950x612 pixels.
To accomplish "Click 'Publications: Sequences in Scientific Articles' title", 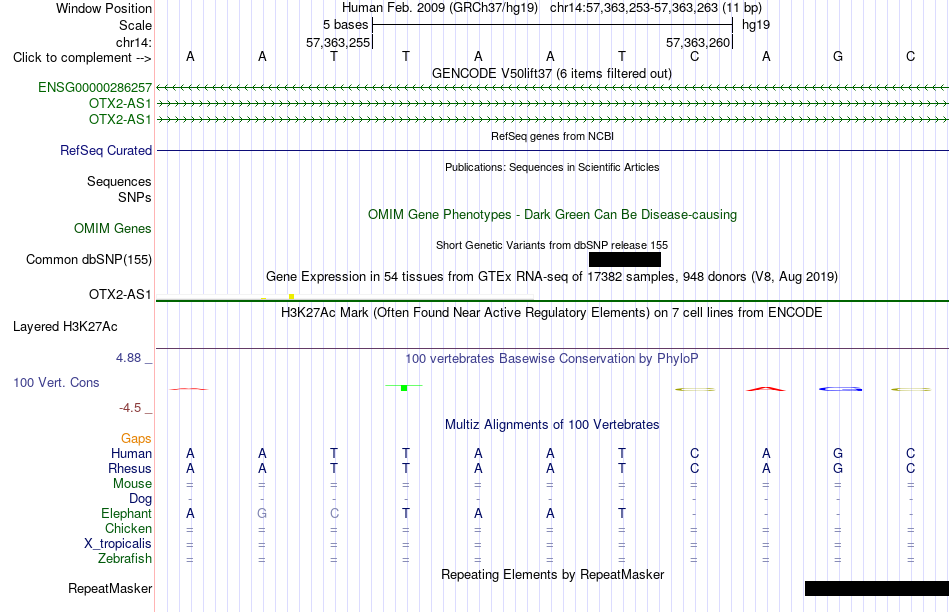I will pos(552,167).
